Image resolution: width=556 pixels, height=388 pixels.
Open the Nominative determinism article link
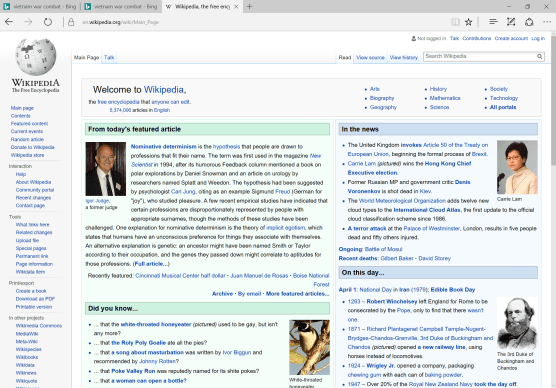click(x=163, y=146)
